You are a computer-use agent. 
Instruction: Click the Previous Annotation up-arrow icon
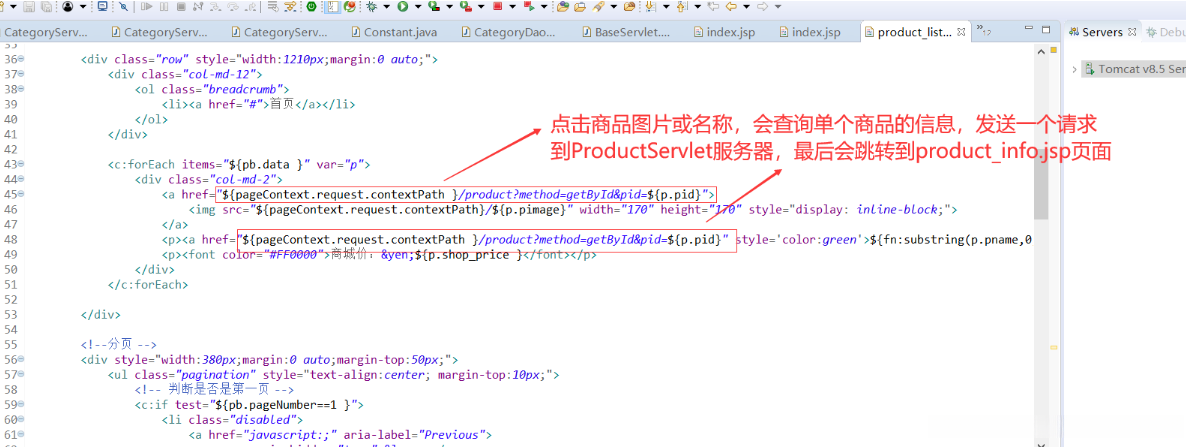coord(681,6)
